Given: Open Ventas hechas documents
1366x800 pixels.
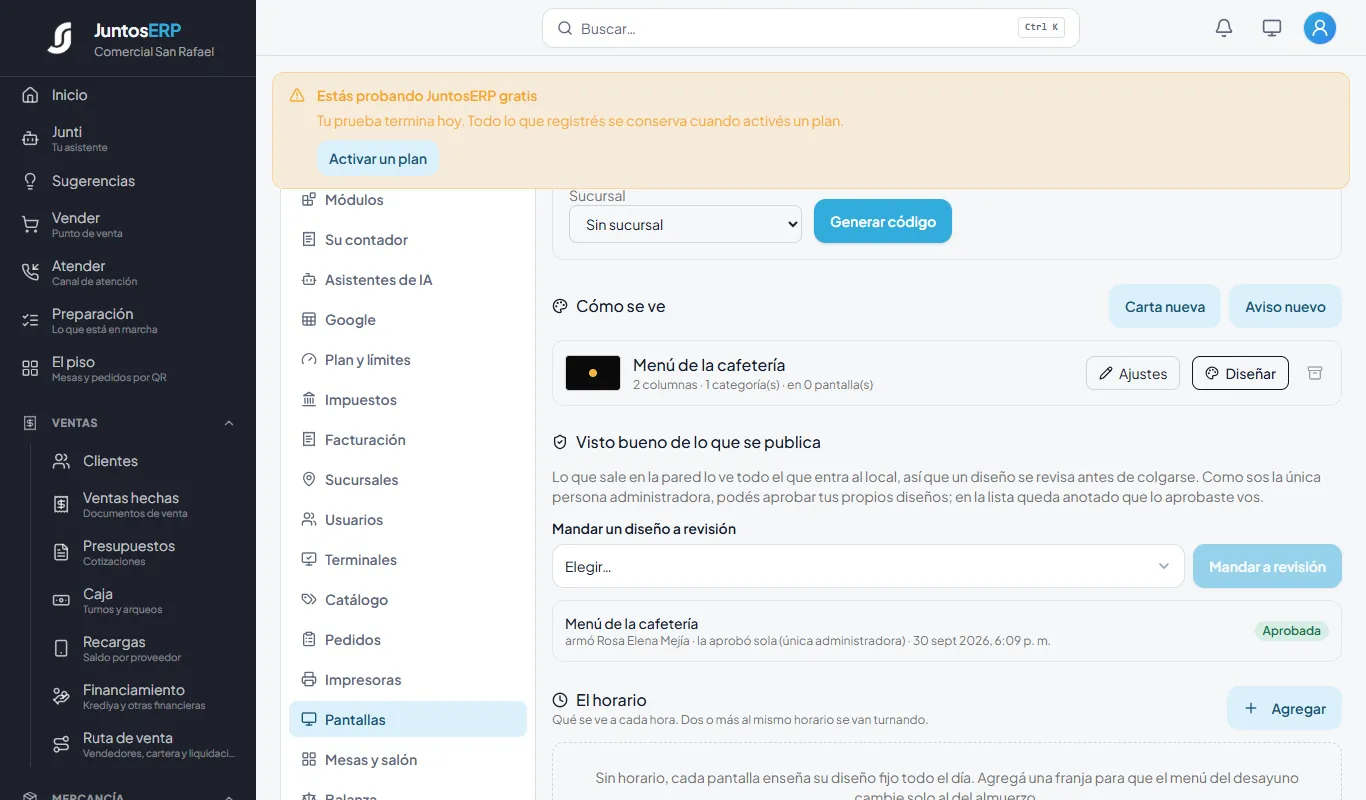Looking at the screenshot, I should tap(143, 504).
